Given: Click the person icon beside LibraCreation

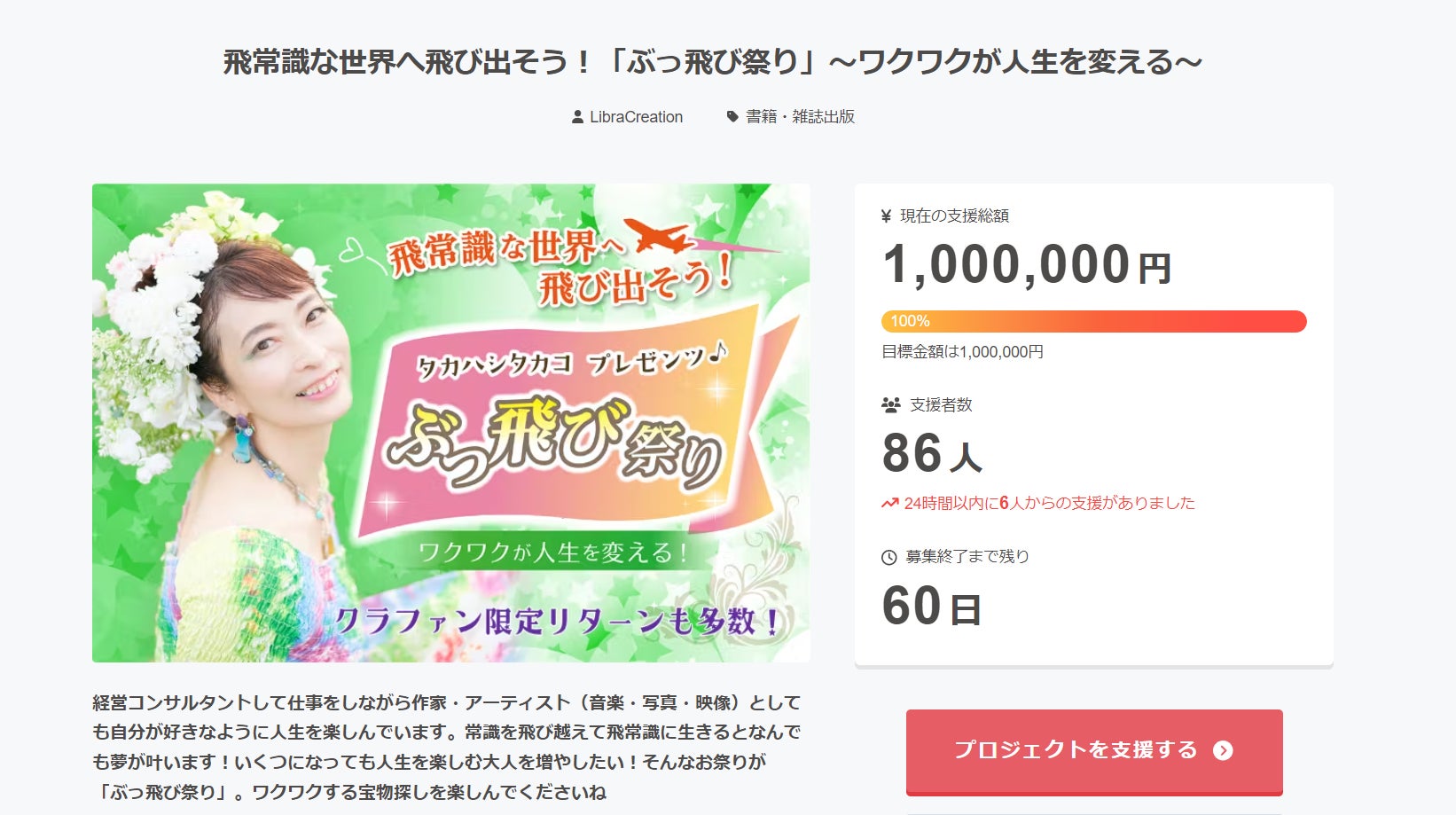Looking at the screenshot, I should coord(577,117).
